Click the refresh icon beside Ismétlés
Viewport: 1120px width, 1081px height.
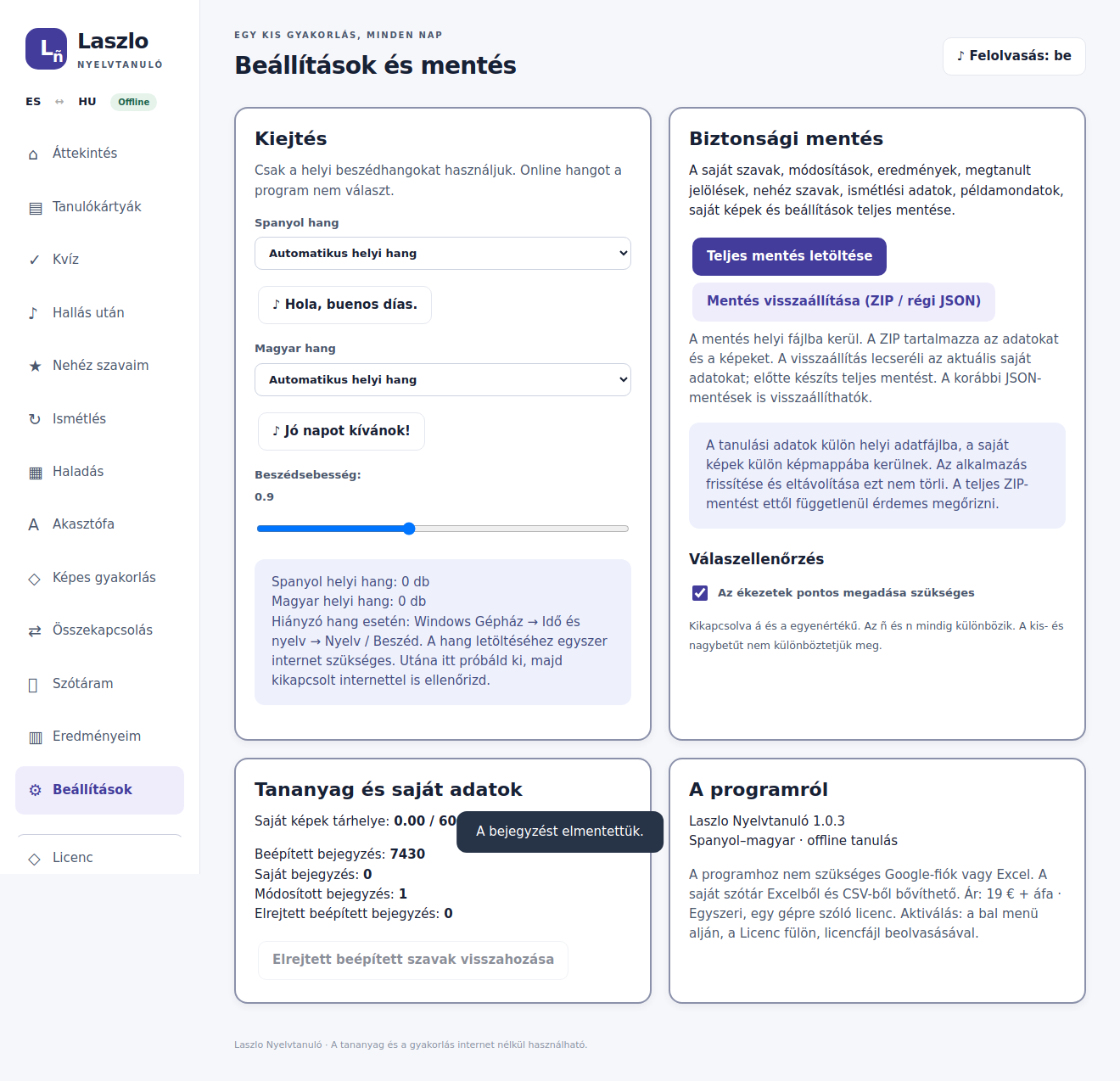point(35,419)
